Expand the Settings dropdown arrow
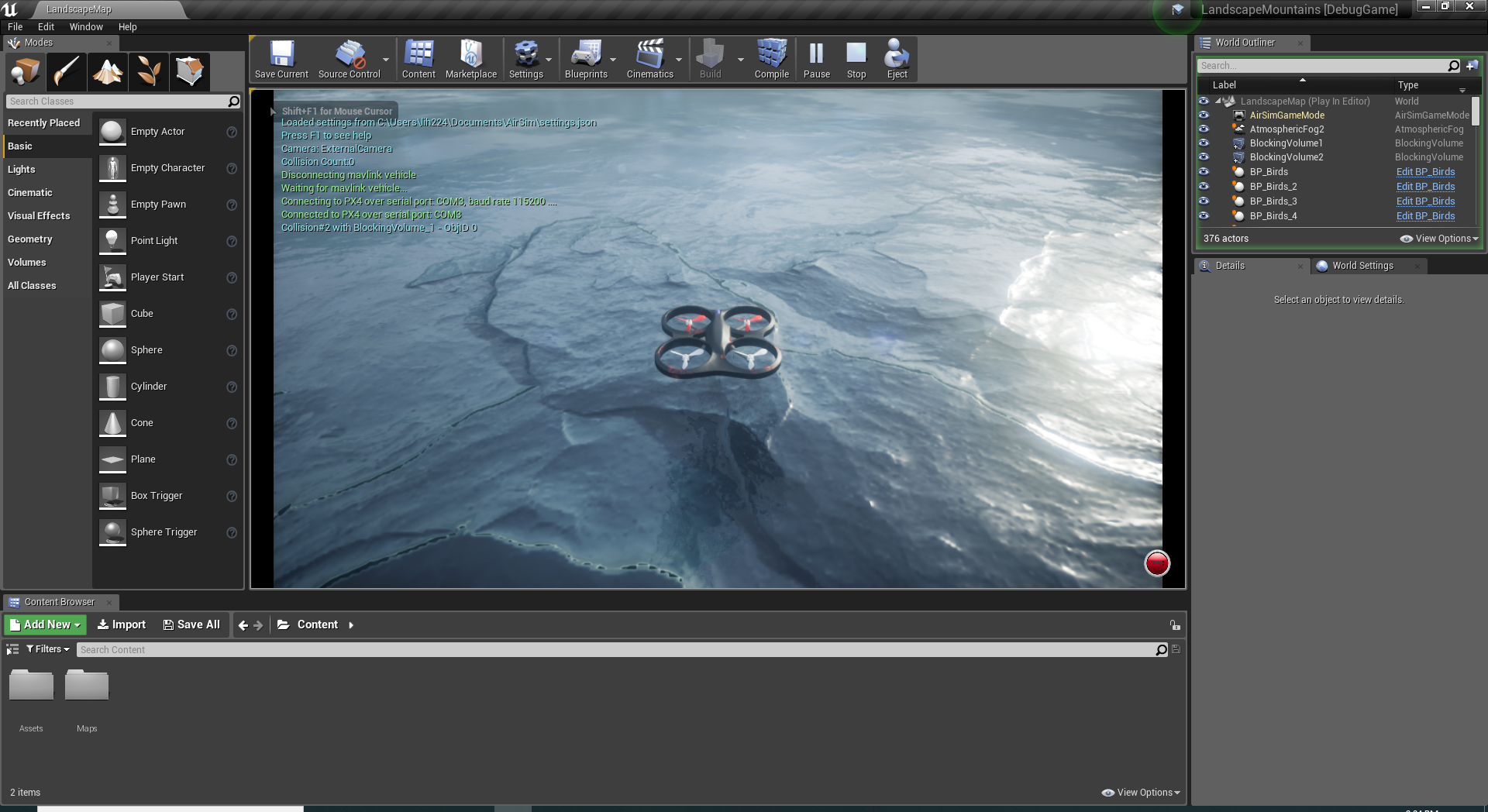 549,60
